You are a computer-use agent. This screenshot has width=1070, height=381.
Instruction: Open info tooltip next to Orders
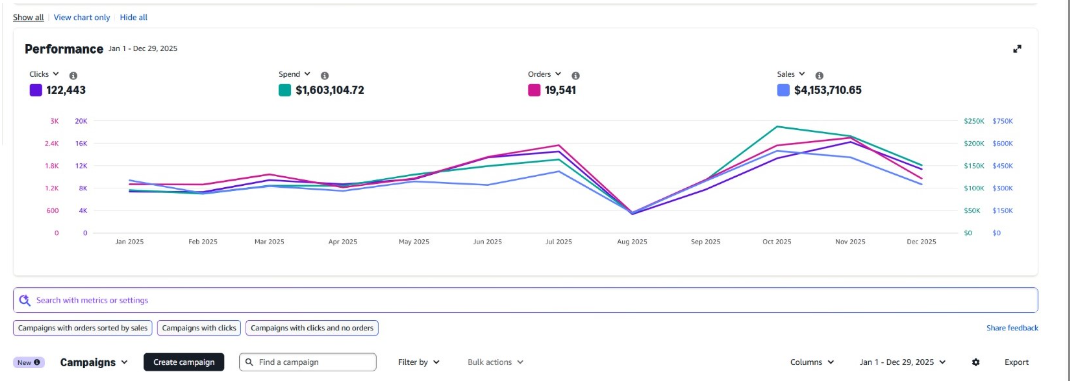click(x=575, y=76)
